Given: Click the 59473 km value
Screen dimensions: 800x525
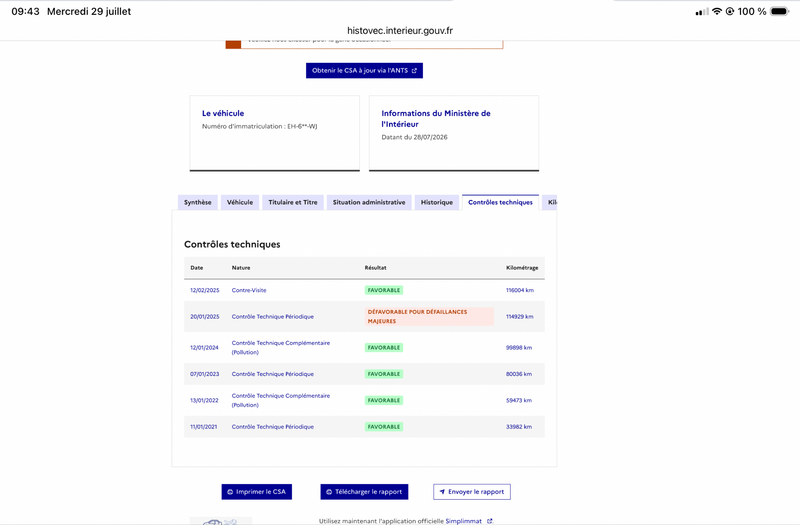Looking at the screenshot, I should pyautogui.click(x=519, y=401).
